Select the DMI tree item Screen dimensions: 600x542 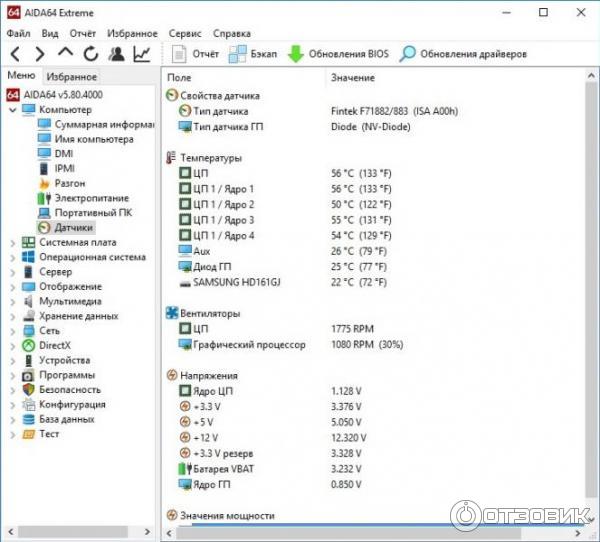55,154
